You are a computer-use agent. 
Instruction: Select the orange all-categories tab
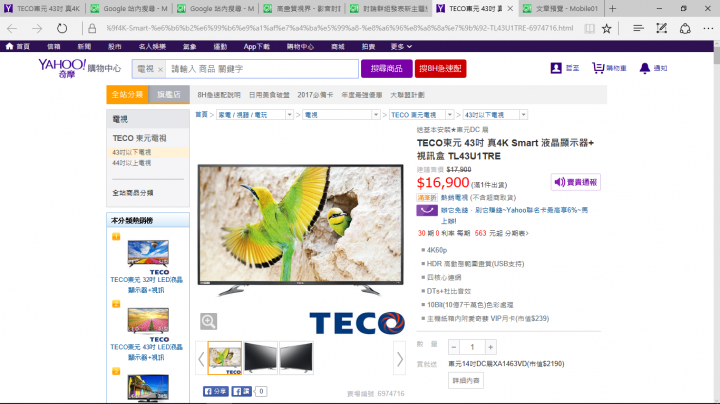coord(127,95)
